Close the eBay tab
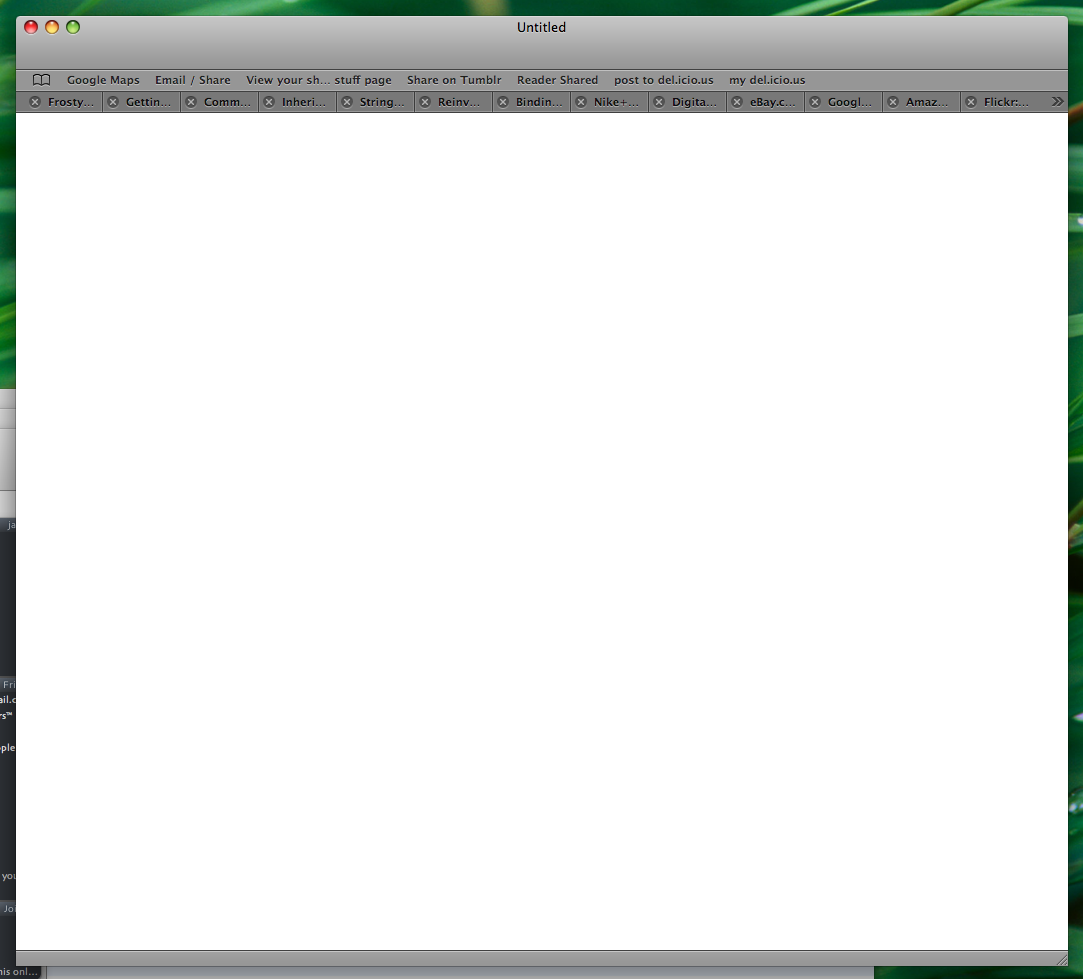1083x979 pixels. [737, 102]
